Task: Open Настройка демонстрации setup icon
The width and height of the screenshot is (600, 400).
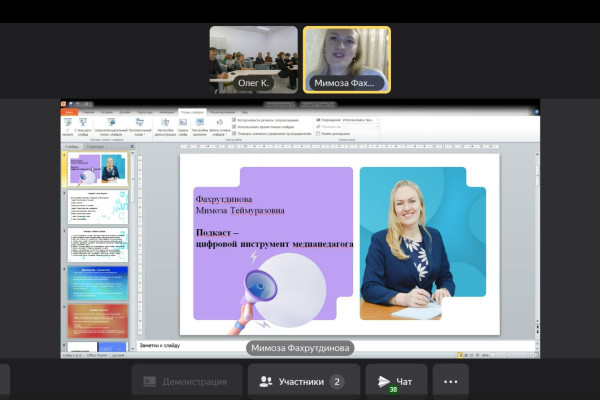Action: click(166, 123)
